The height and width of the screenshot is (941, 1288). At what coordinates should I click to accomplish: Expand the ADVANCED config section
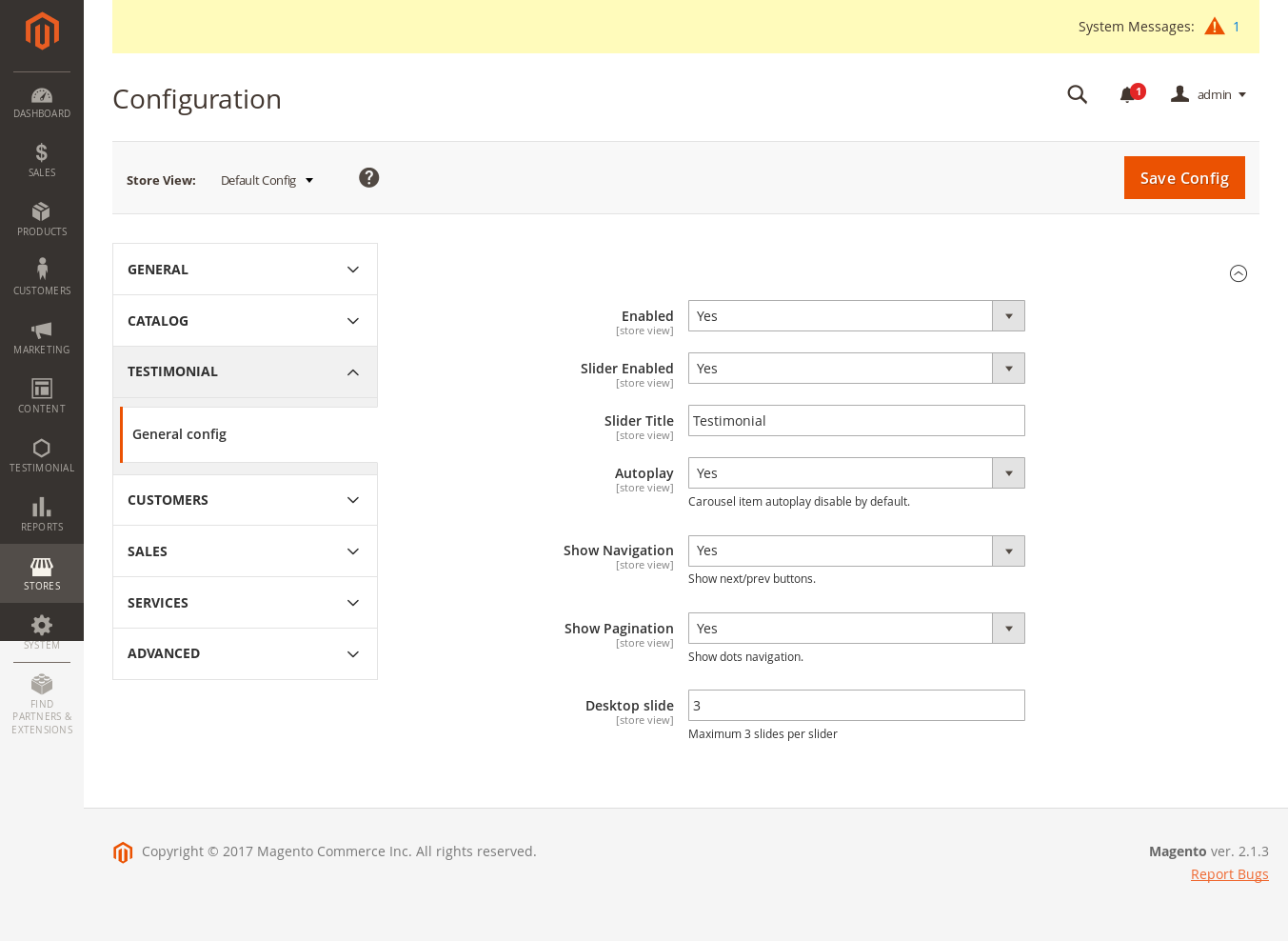pyautogui.click(x=245, y=653)
